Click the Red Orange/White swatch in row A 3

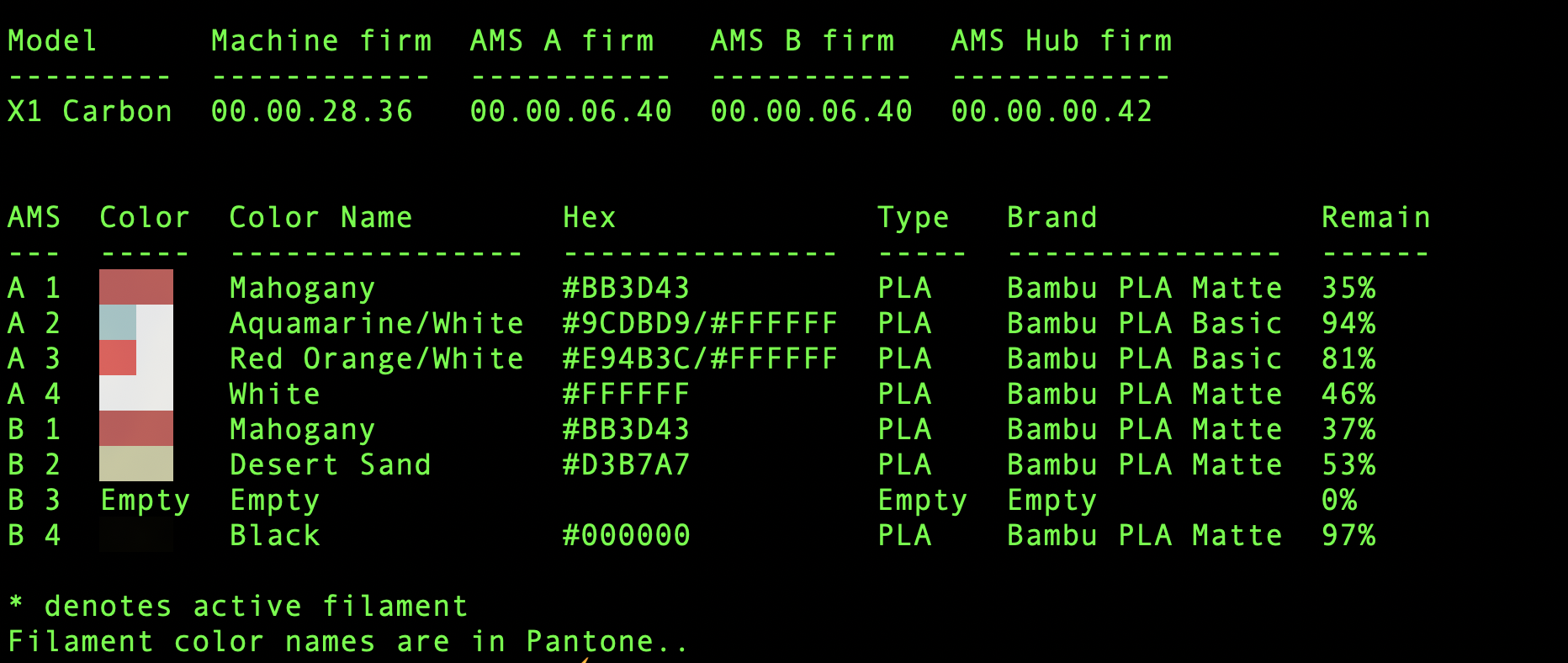click(x=135, y=358)
